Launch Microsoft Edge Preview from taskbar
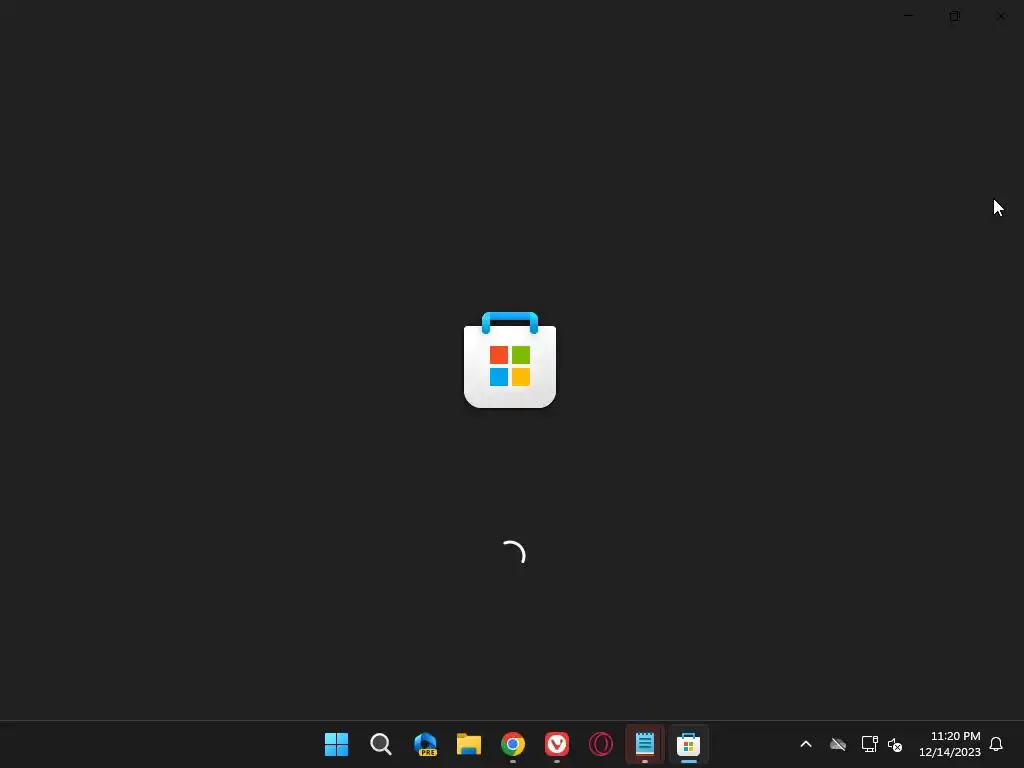 pyautogui.click(x=424, y=744)
